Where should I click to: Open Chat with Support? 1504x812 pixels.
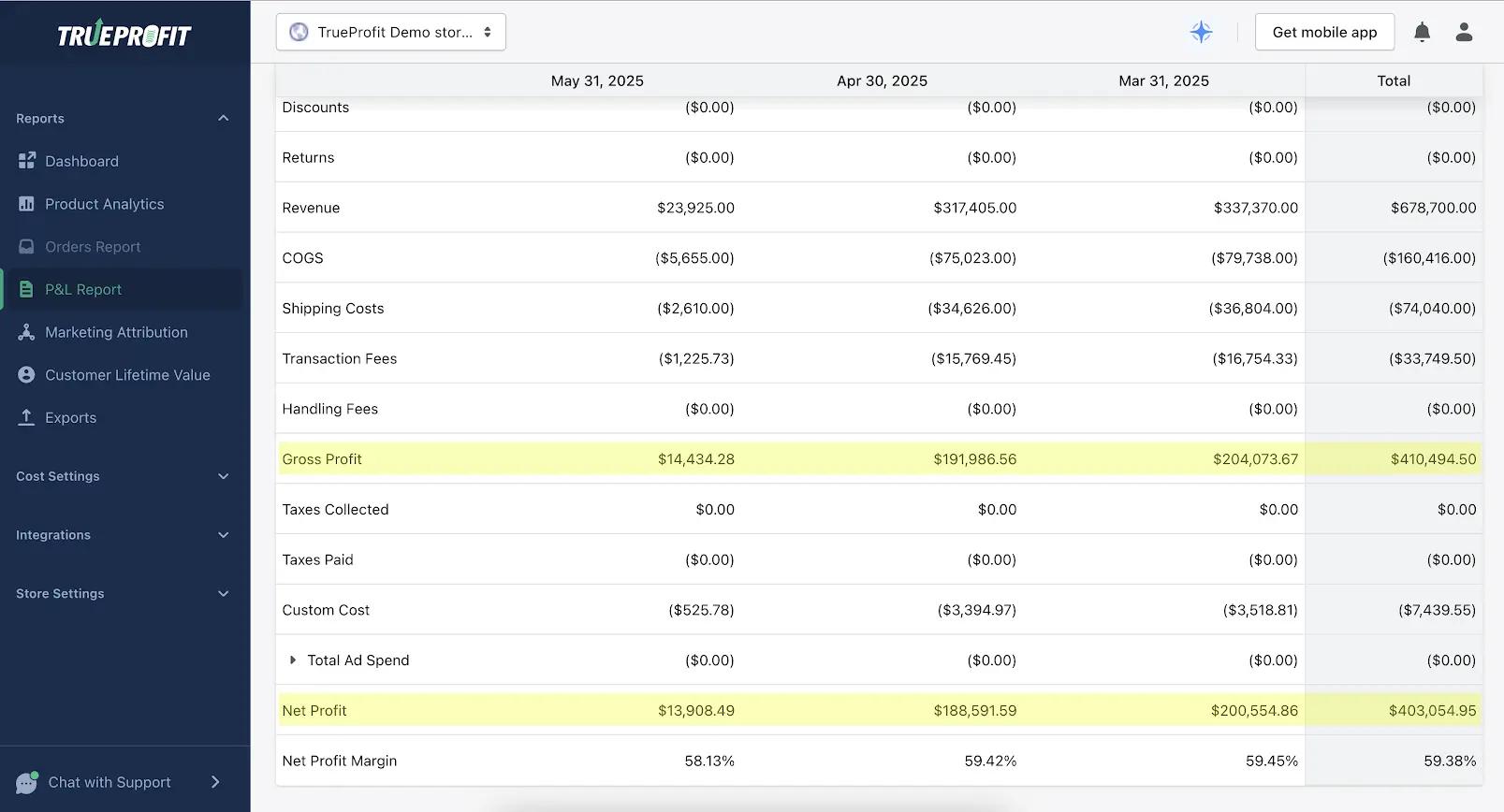[110, 782]
